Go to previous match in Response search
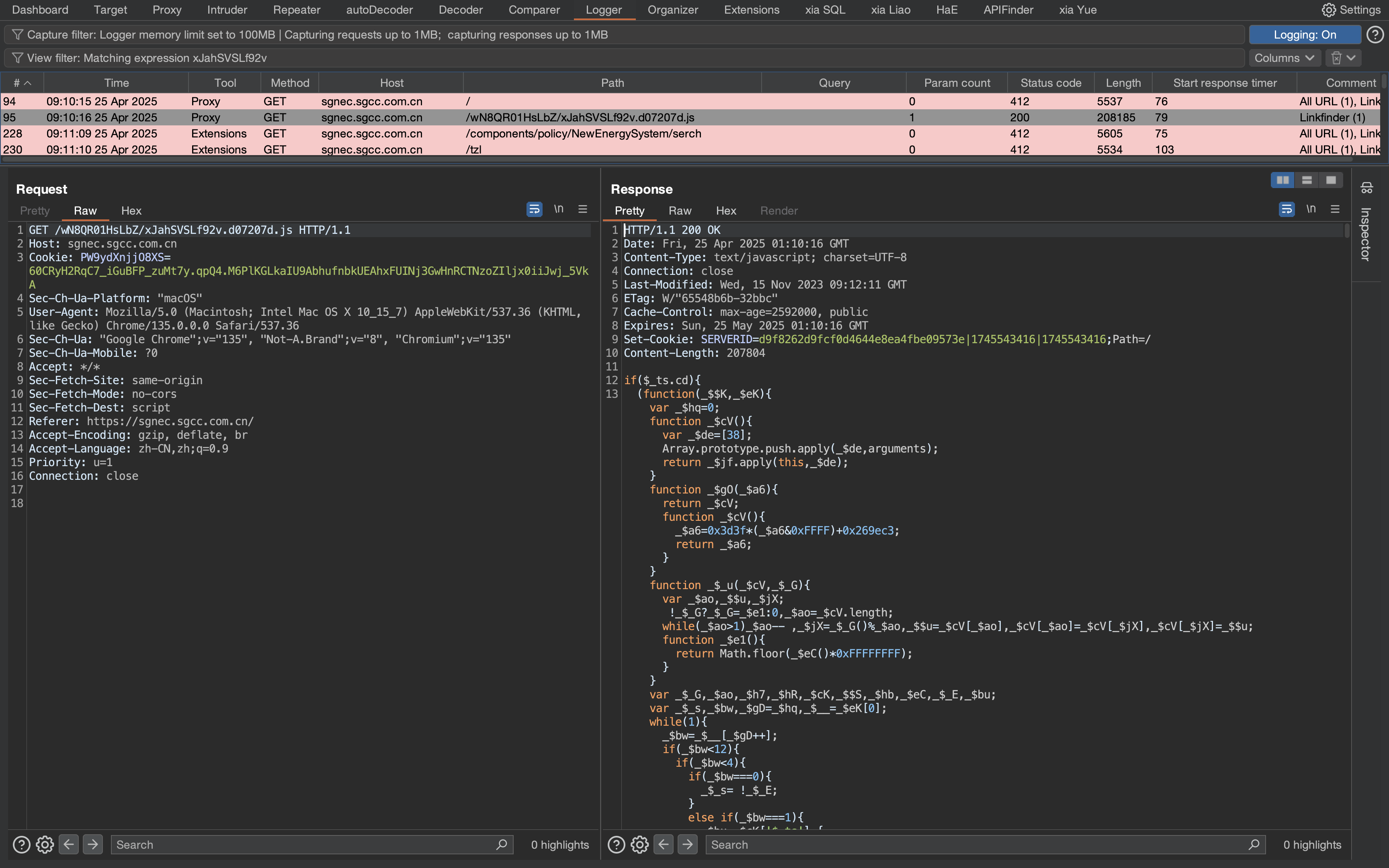Image resolution: width=1389 pixels, height=868 pixels. 664,844
